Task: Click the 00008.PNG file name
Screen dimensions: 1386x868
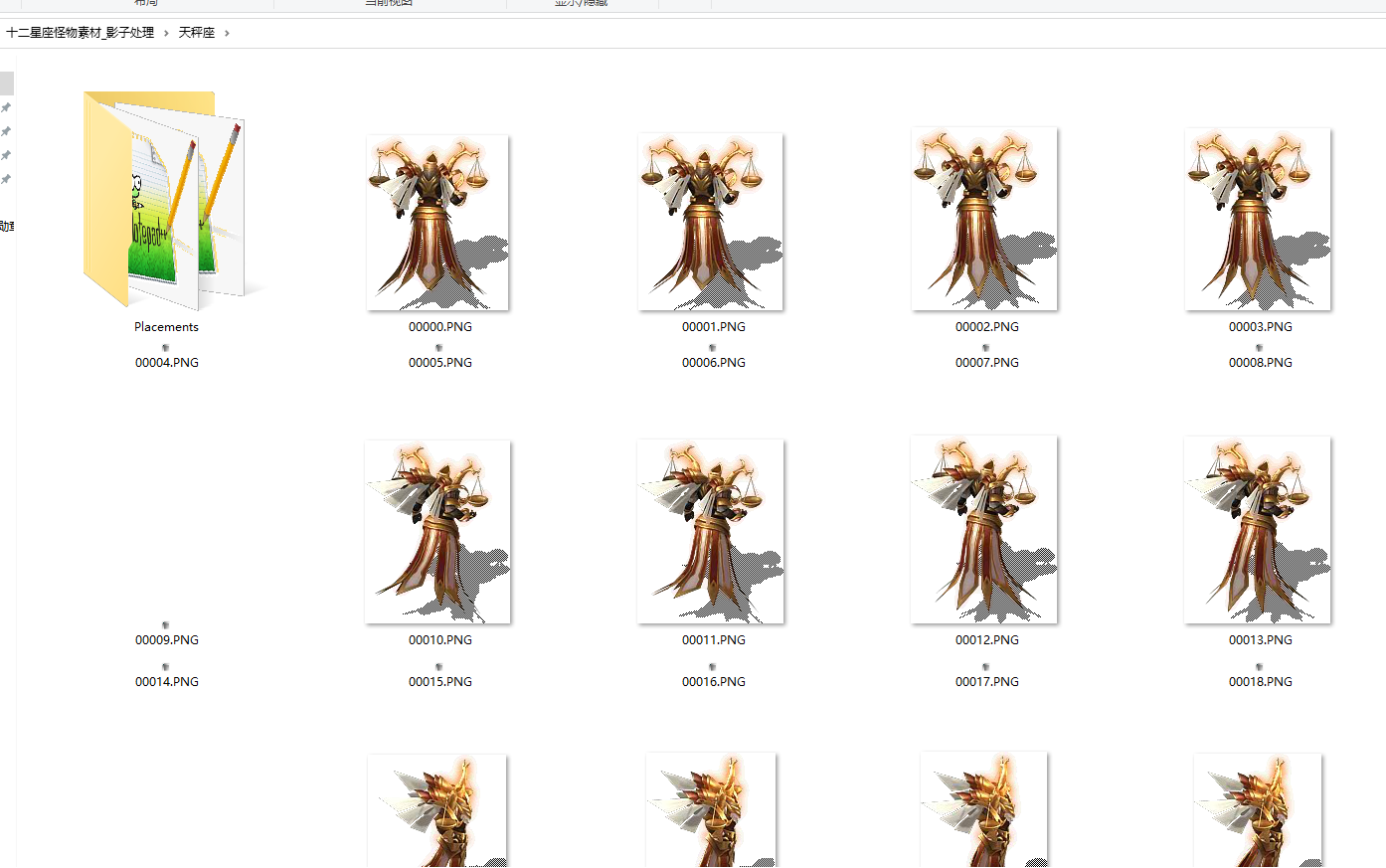Action: [1261, 363]
